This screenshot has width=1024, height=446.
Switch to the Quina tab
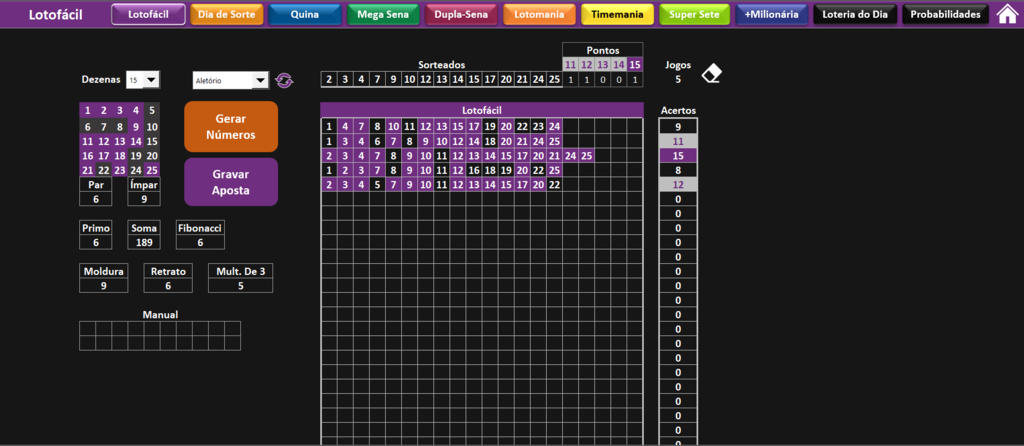coord(305,14)
